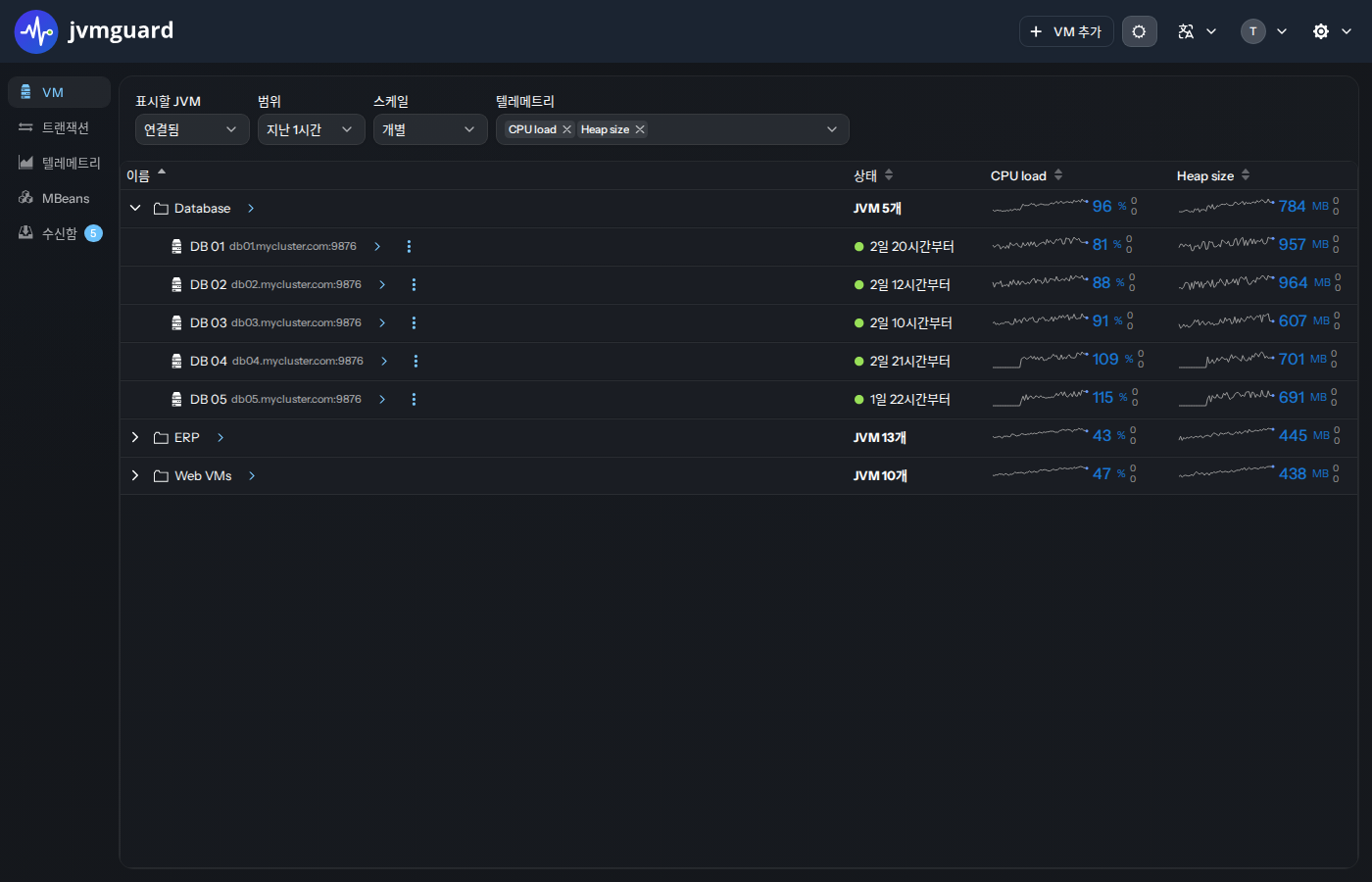The image size is (1372, 882).
Task: Click the ERP folder icon
Action: 161,438
